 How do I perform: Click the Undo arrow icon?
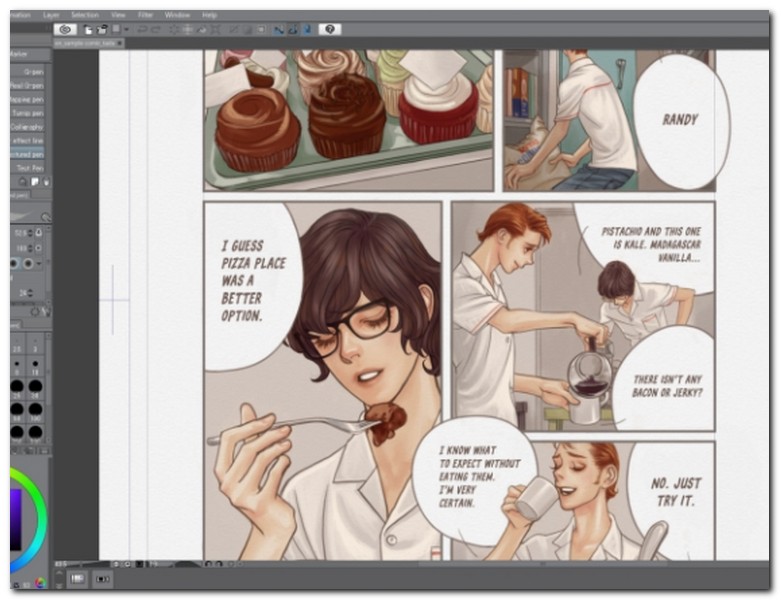142,30
